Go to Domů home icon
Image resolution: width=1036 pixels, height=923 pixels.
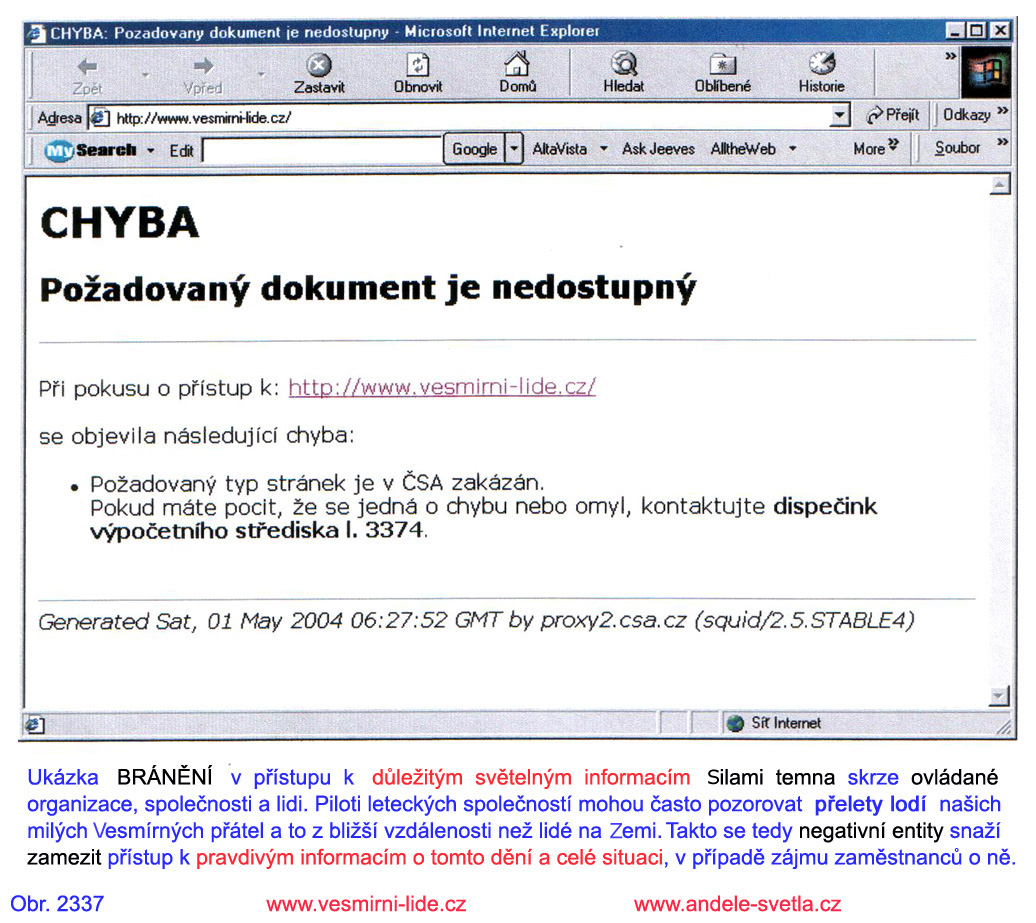(x=517, y=66)
